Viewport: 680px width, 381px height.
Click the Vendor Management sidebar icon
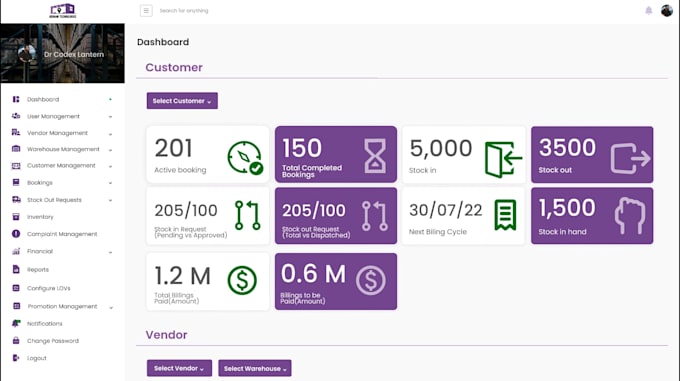click(x=16, y=133)
